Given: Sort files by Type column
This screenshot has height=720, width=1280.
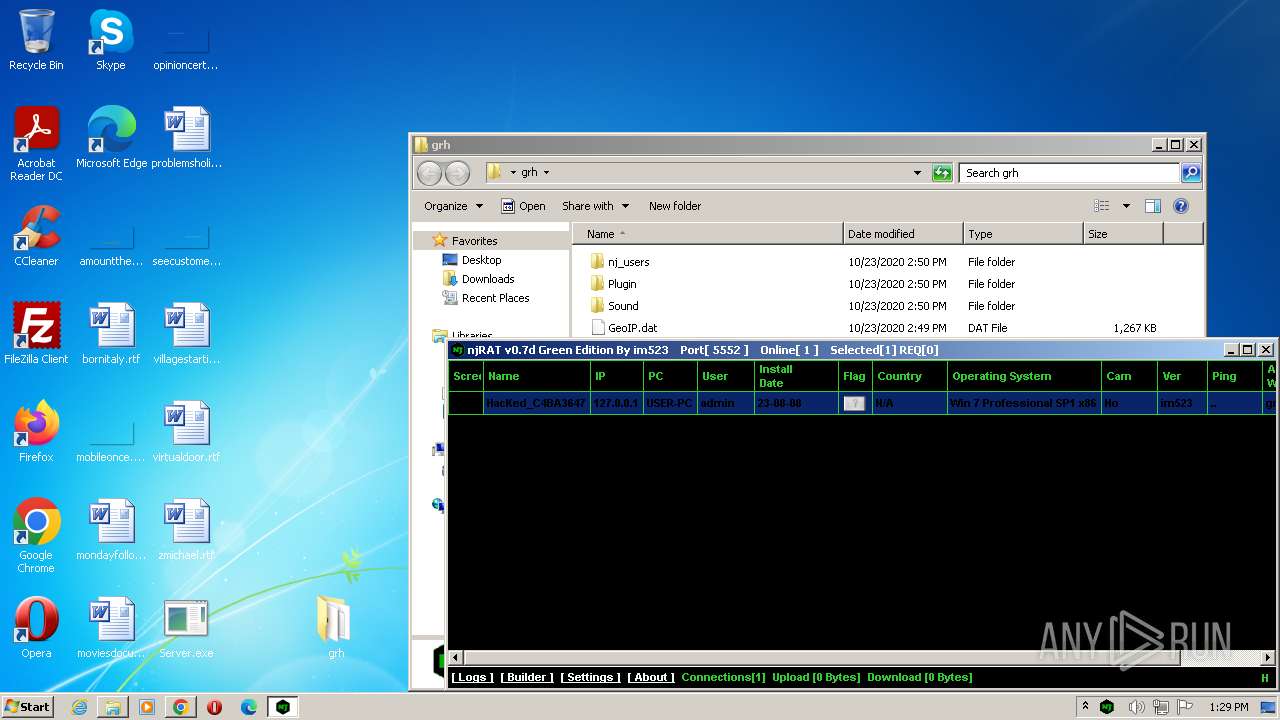Looking at the screenshot, I should pos(1023,234).
